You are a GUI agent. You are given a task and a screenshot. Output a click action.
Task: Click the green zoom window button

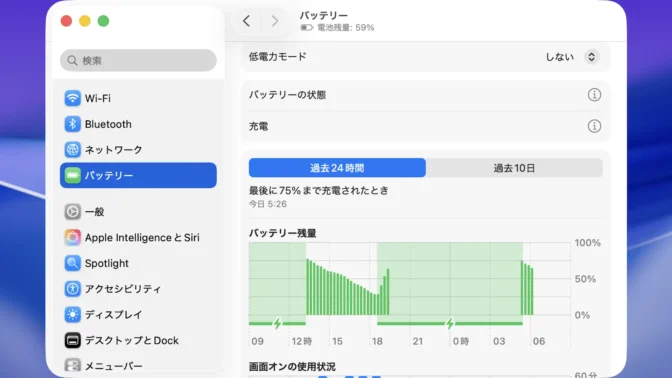(x=103, y=21)
